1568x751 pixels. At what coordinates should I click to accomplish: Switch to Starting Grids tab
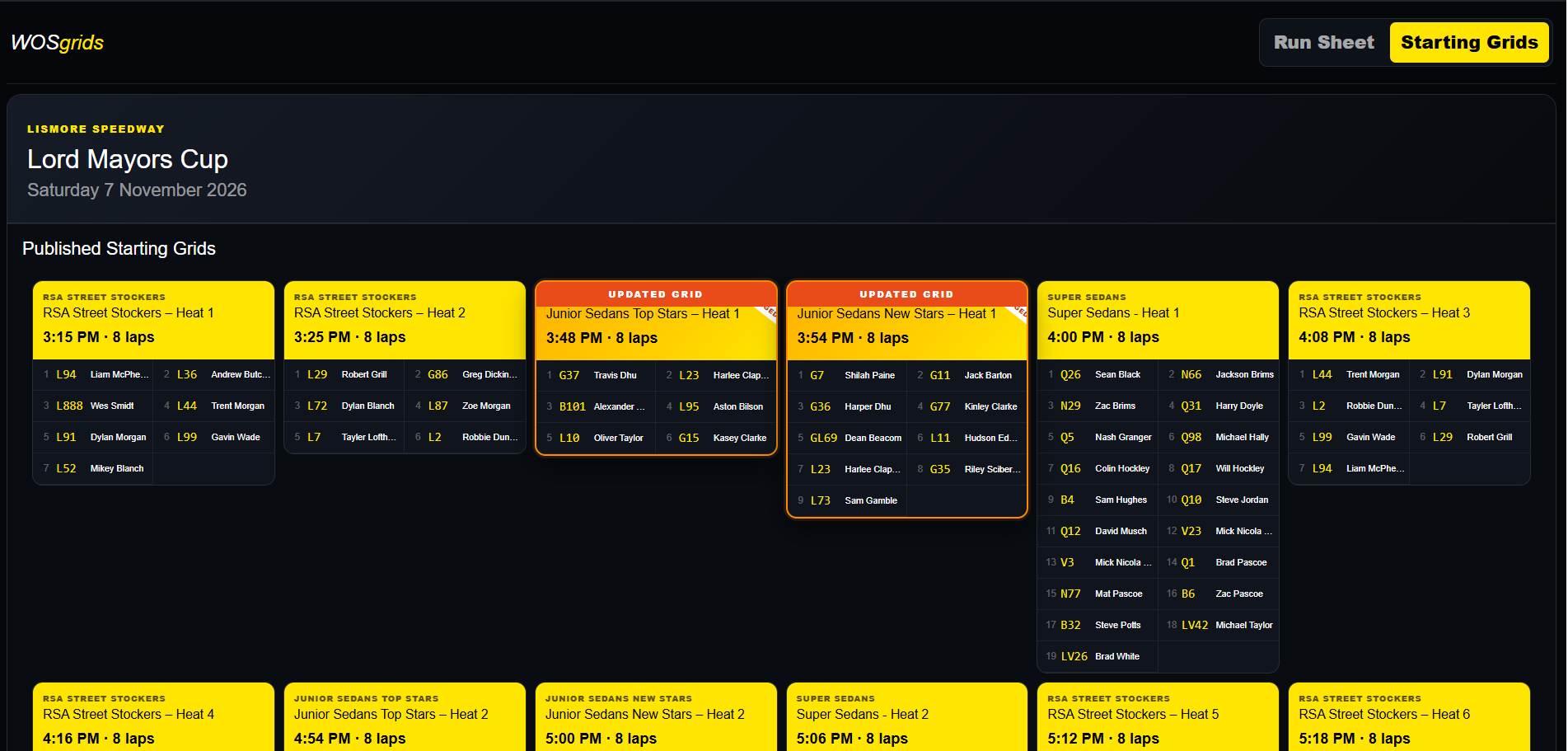click(x=1468, y=42)
